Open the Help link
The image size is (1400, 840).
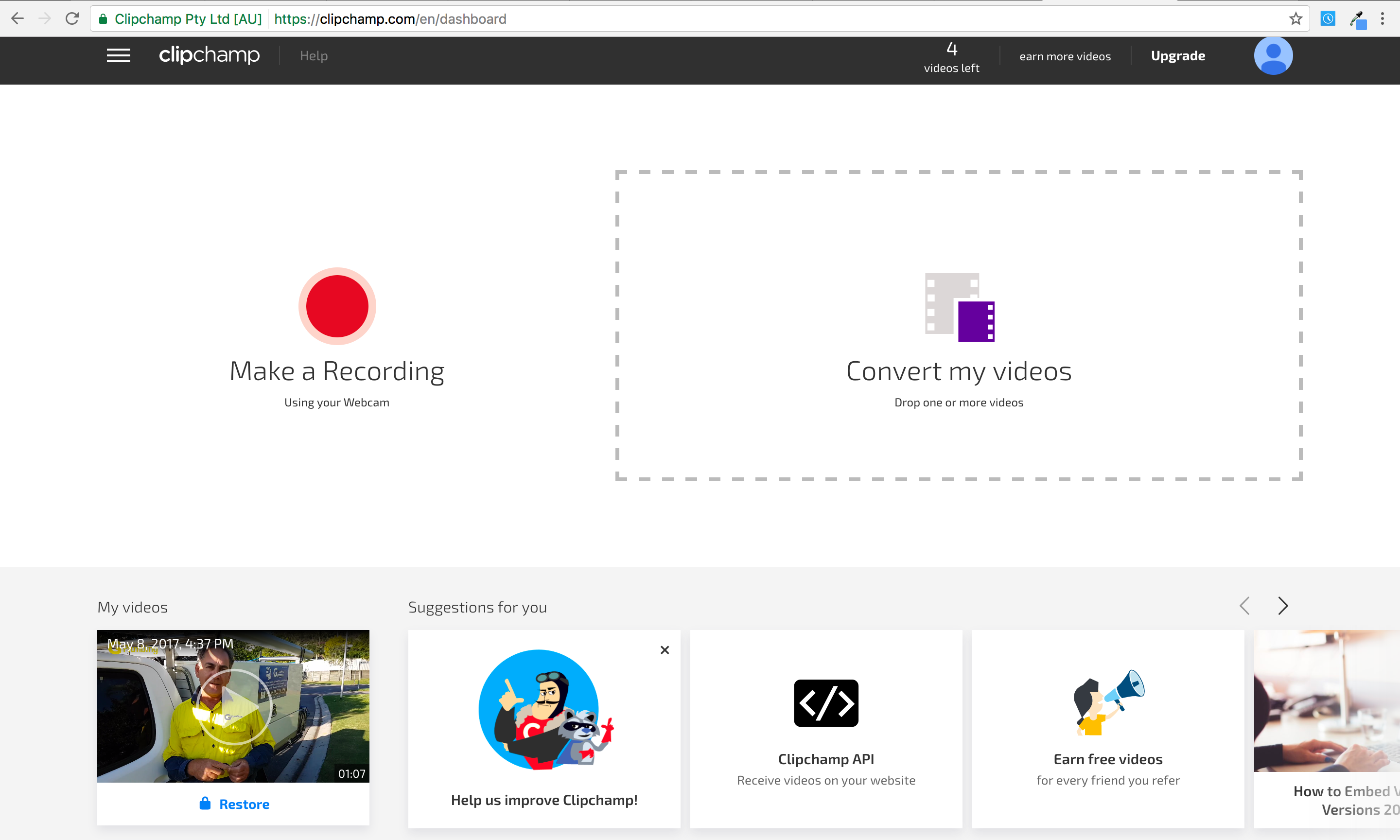coord(314,55)
